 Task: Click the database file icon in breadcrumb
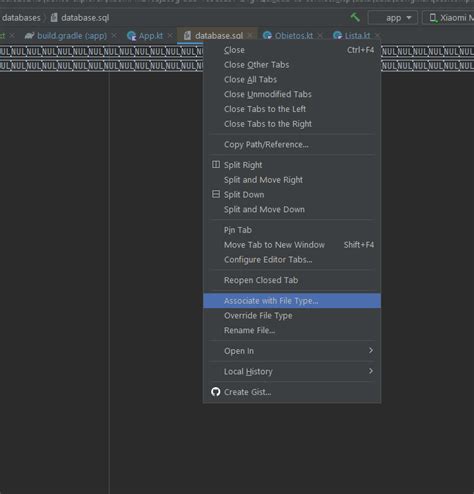click(54, 17)
